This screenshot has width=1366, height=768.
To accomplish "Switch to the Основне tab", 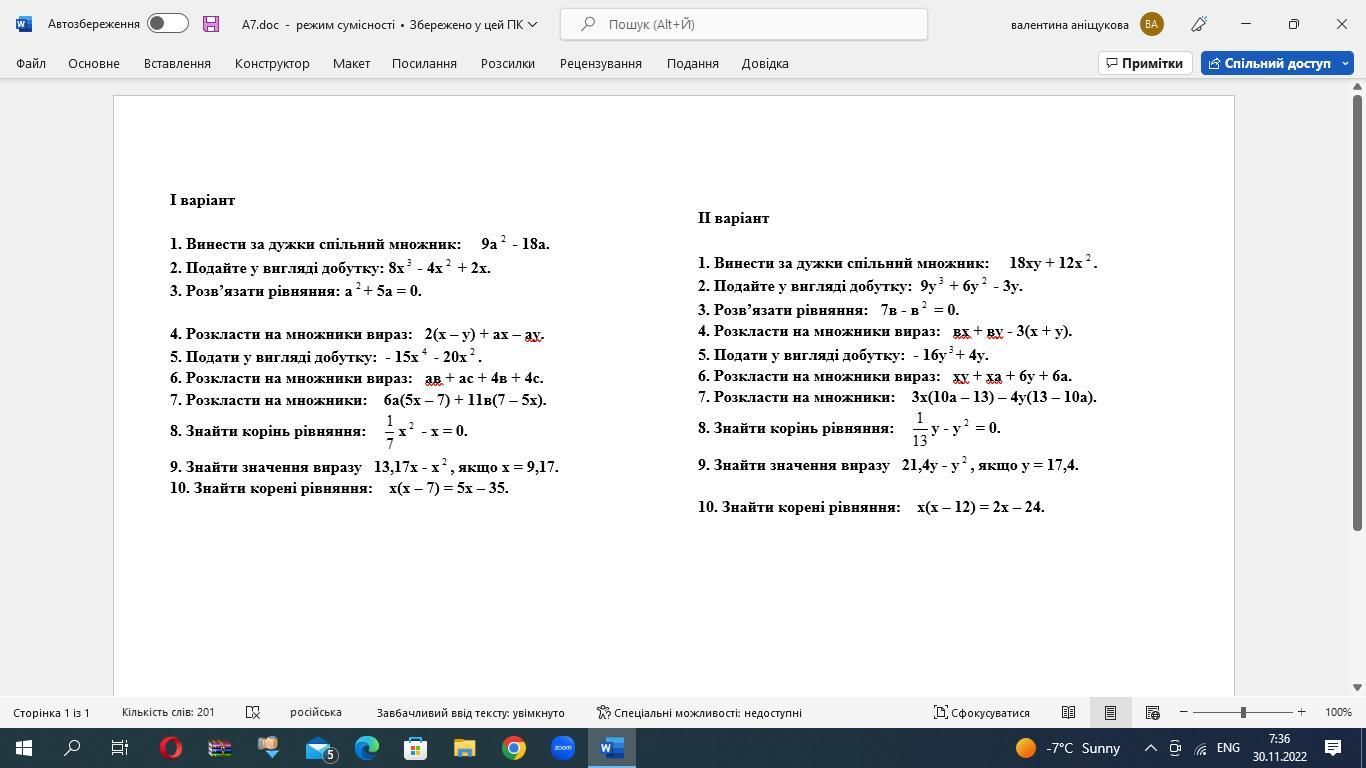I will (x=94, y=63).
